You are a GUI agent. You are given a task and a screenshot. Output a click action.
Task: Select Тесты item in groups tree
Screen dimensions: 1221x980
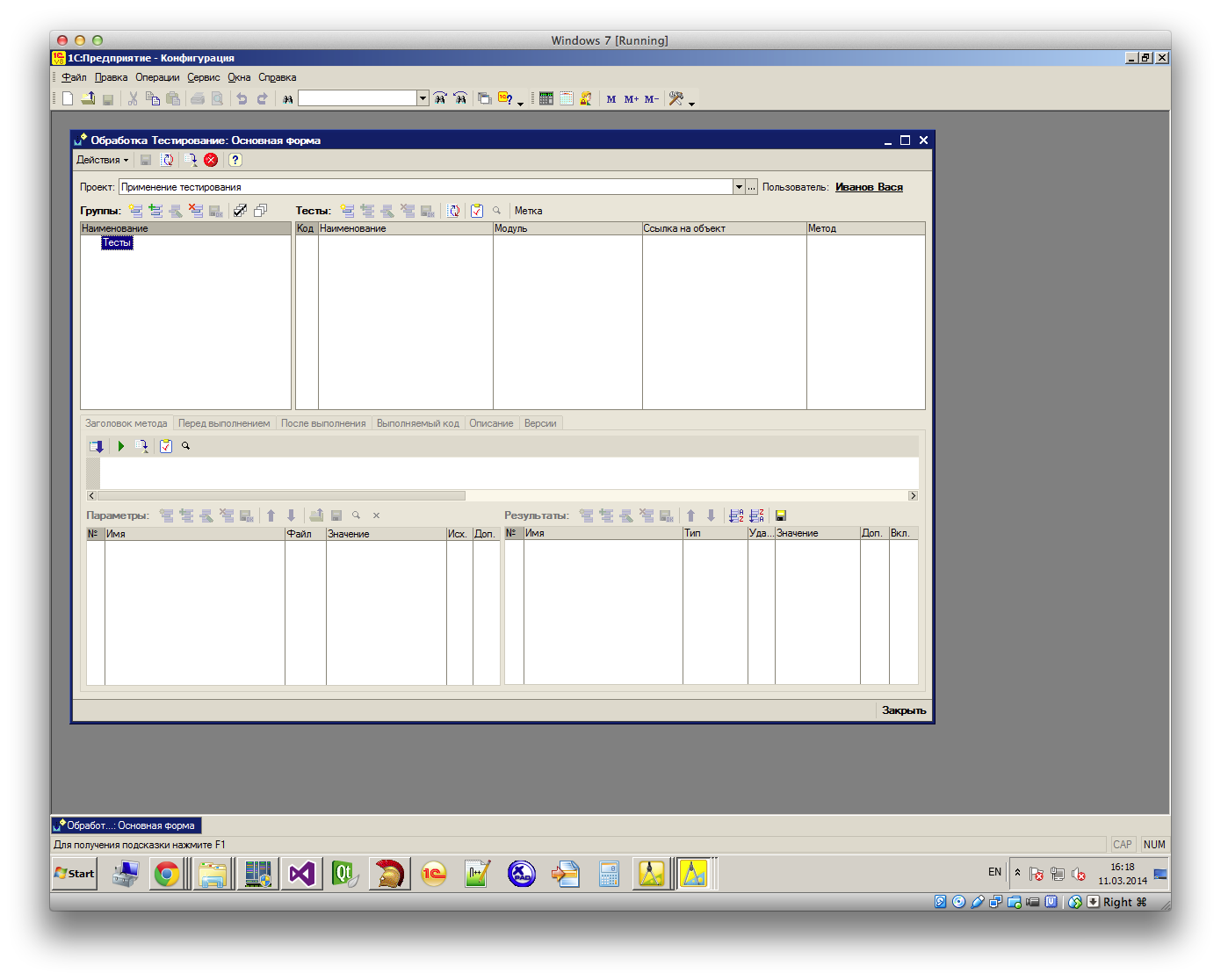117,243
